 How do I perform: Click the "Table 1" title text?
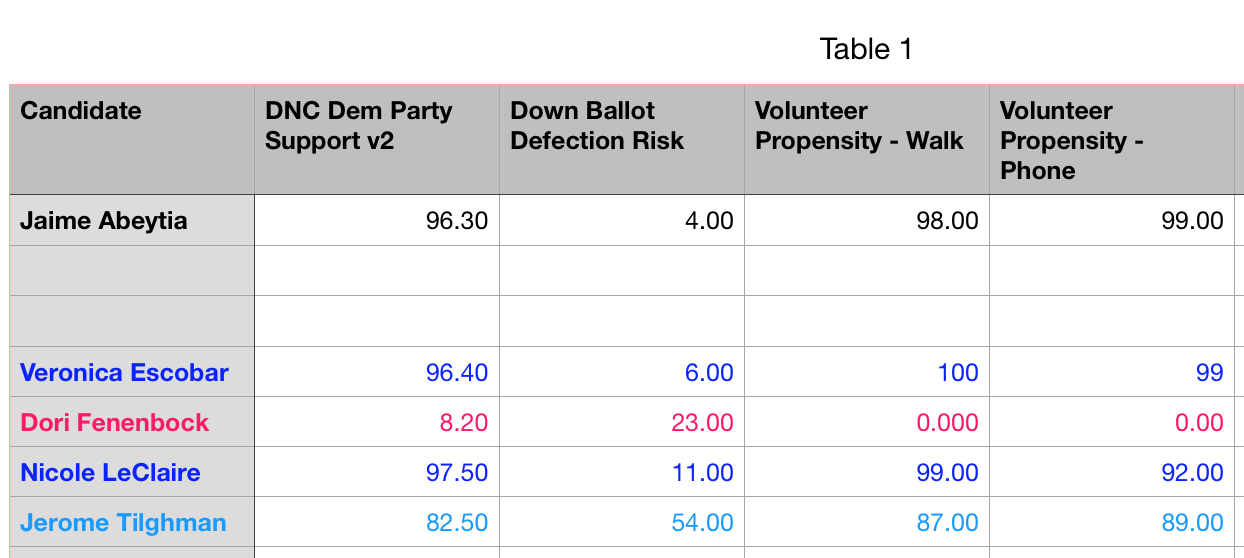(x=866, y=49)
